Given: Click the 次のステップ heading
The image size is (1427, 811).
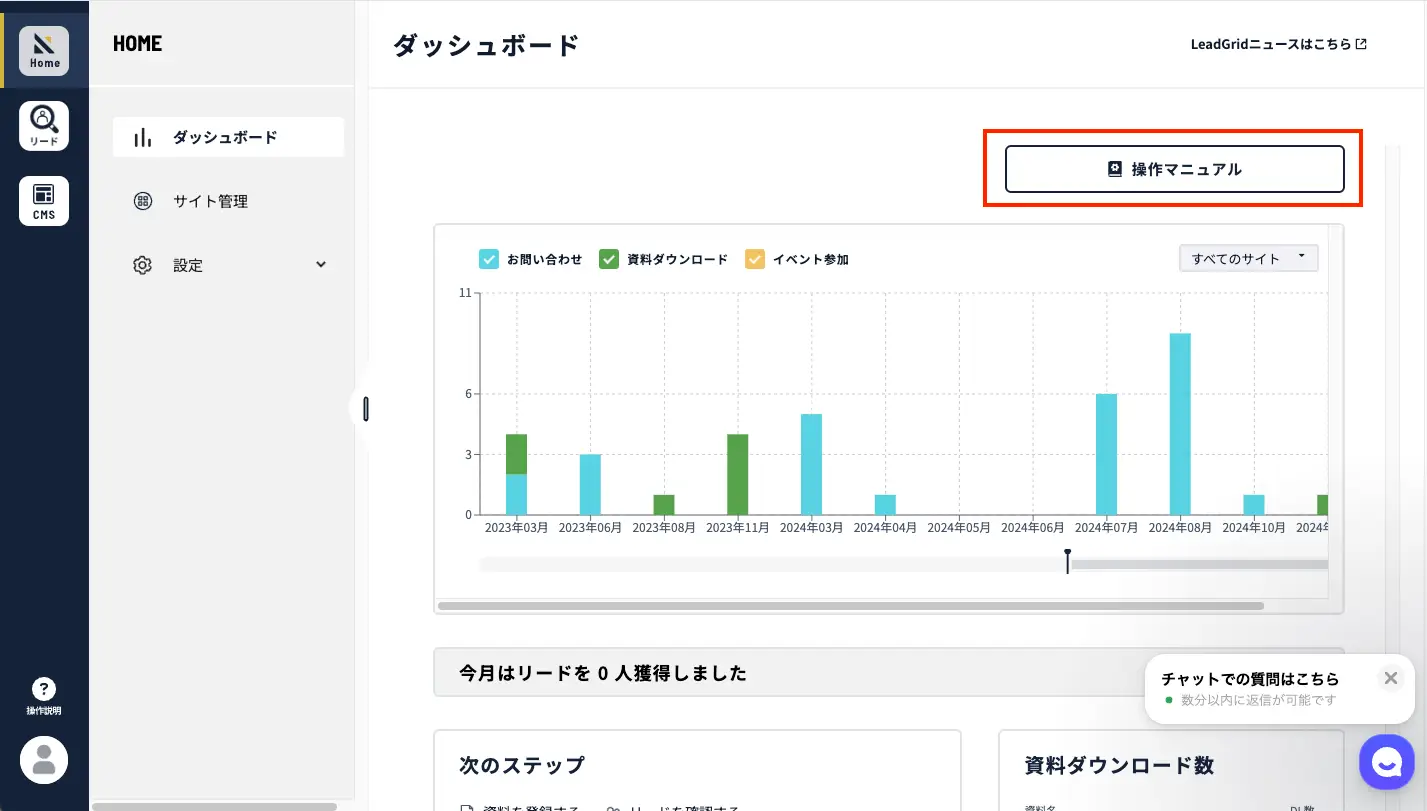Looking at the screenshot, I should pos(522,765).
